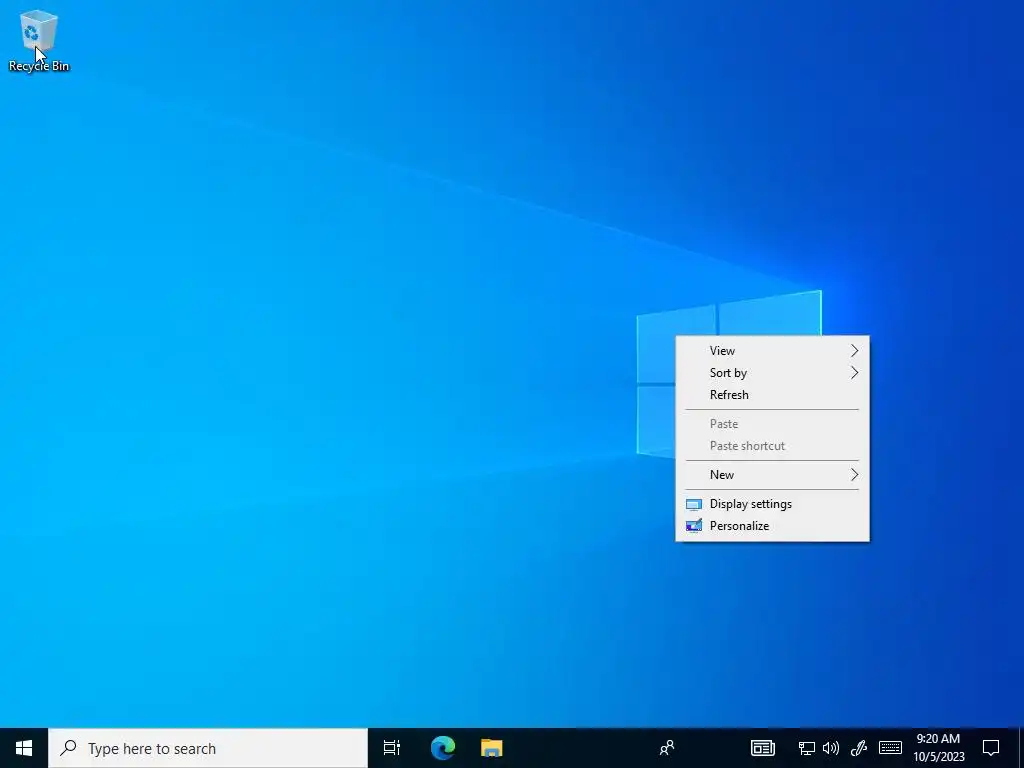Open the clock showing 9:20 AM

click(x=938, y=748)
